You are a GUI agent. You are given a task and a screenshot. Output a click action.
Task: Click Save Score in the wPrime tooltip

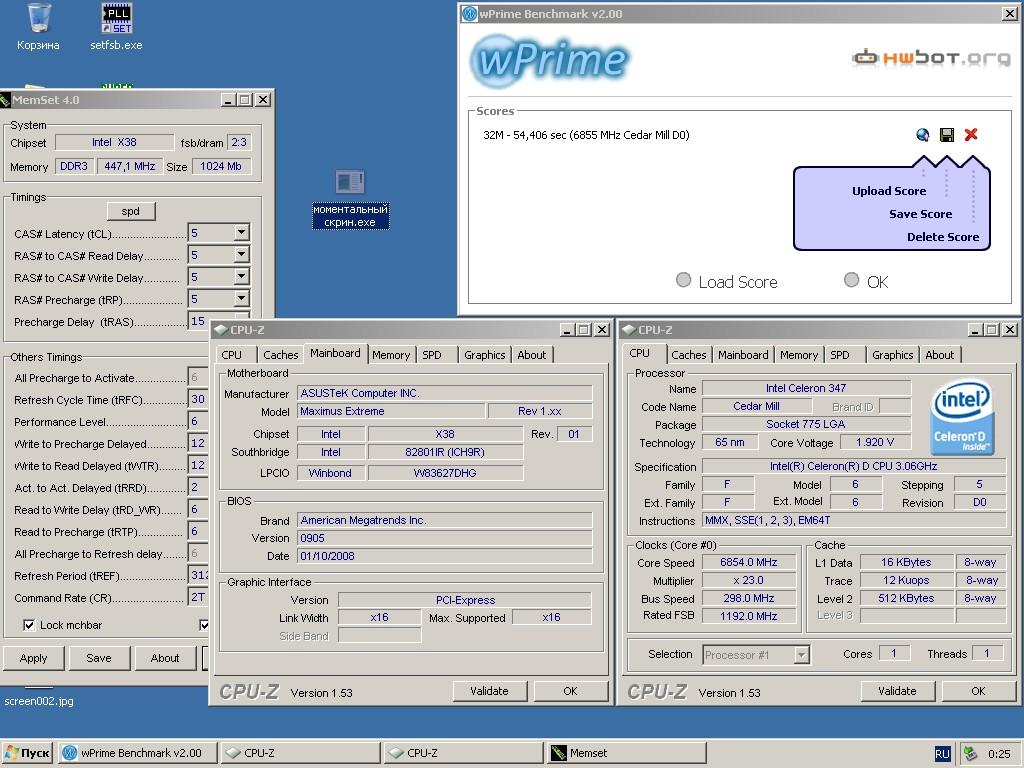[920, 214]
